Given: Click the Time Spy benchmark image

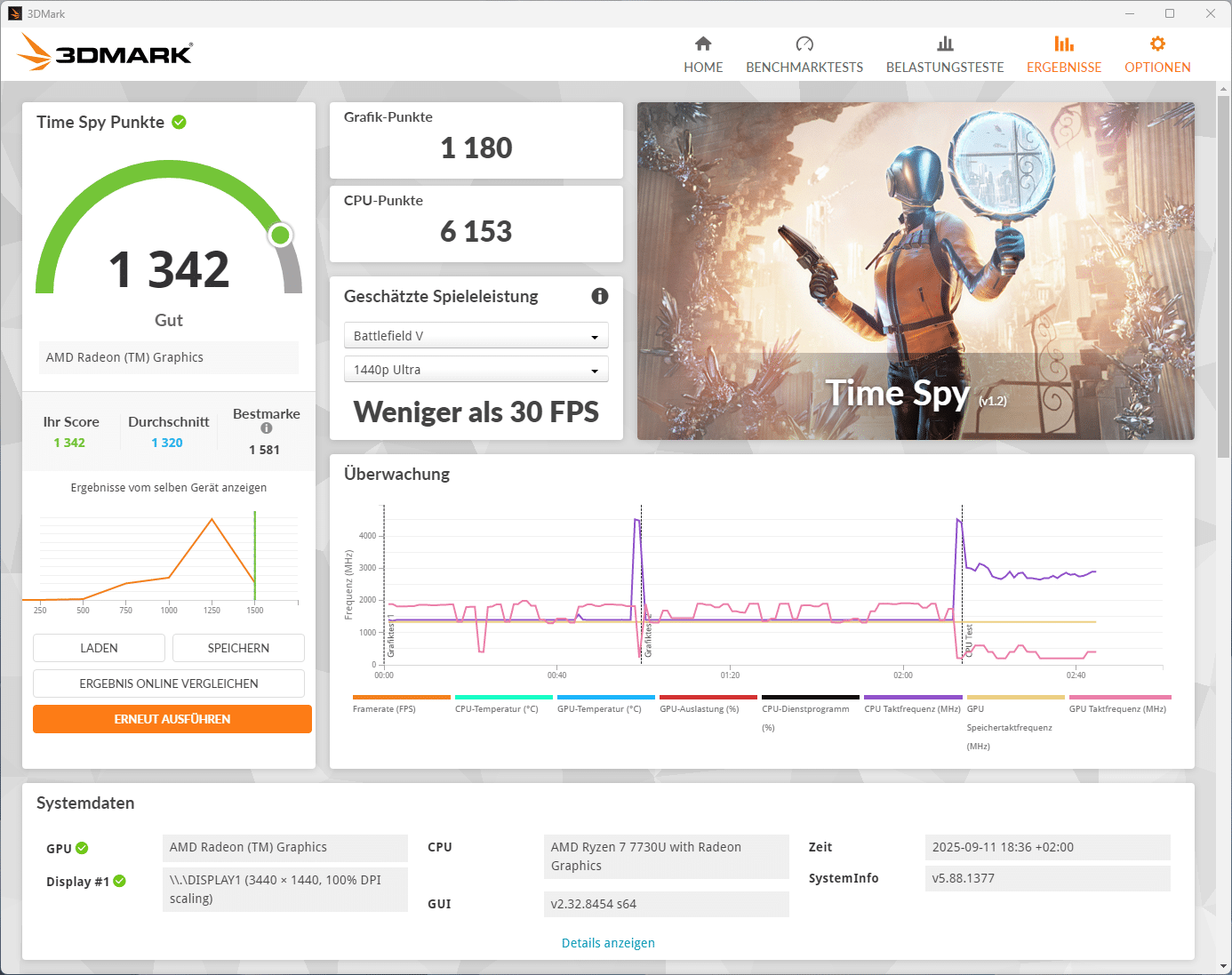Looking at the screenshot, I should pos(916,271).
